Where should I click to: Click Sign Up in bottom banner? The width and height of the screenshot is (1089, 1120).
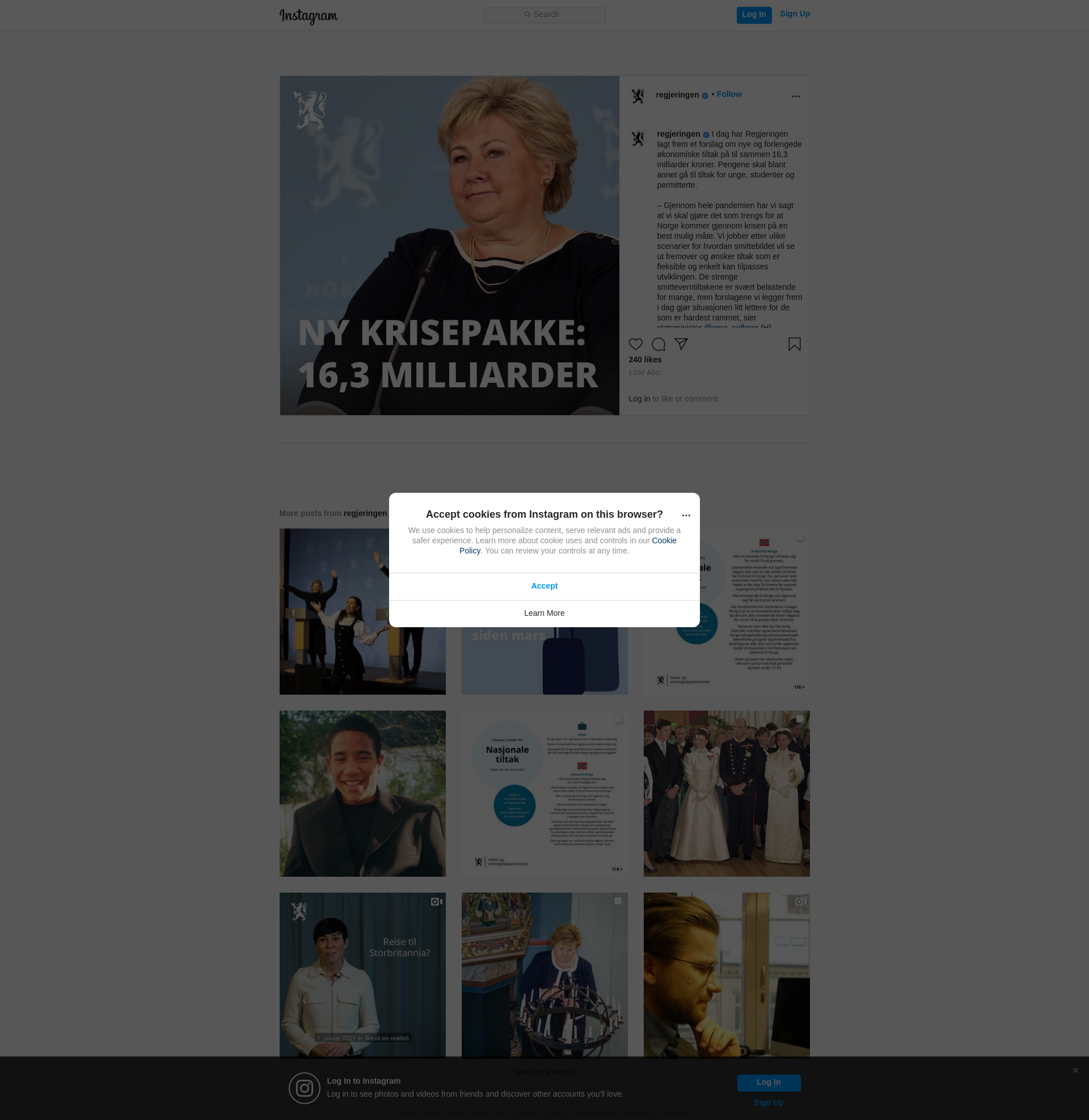768,1103
